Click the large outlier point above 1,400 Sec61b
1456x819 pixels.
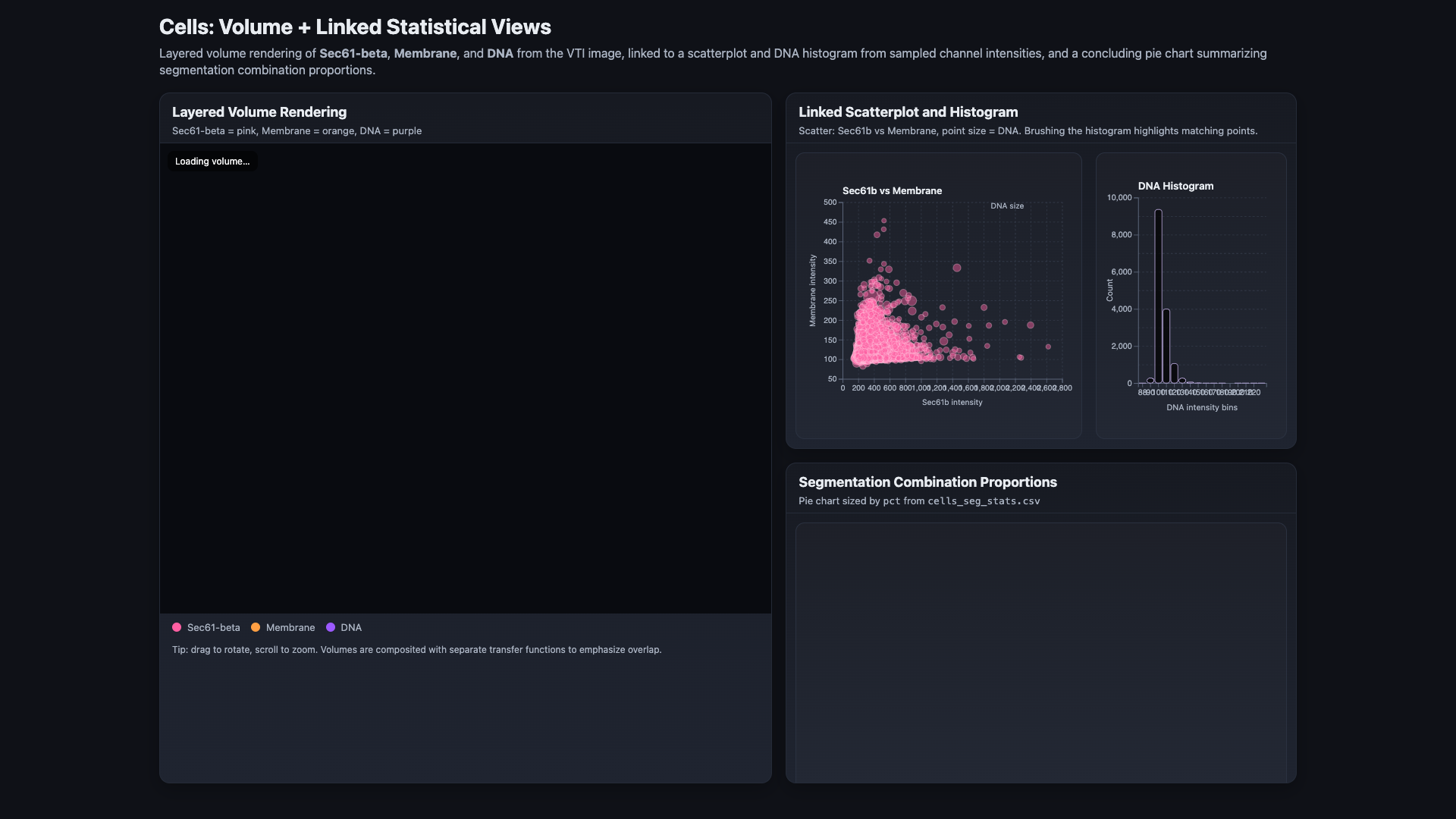tap(957, 268)
